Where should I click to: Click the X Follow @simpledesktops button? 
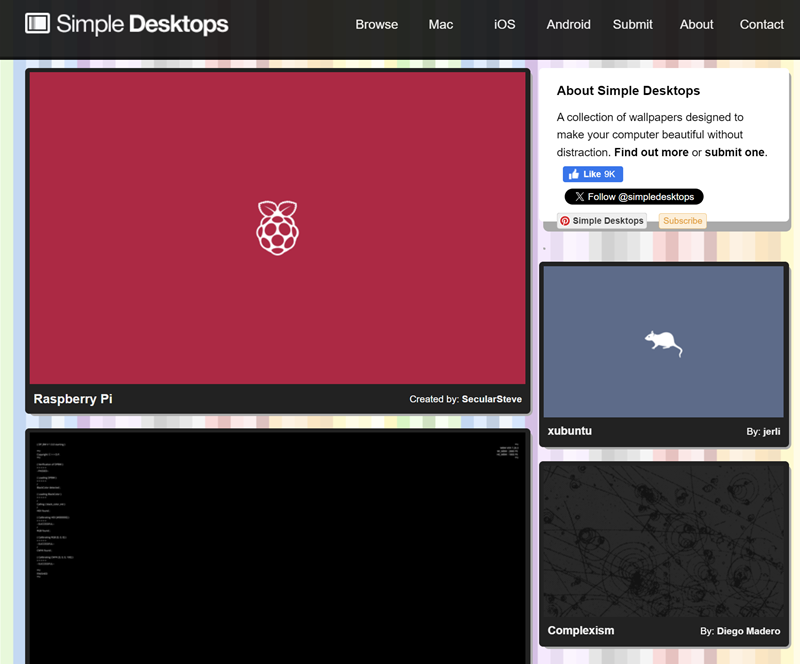(634, 197)
